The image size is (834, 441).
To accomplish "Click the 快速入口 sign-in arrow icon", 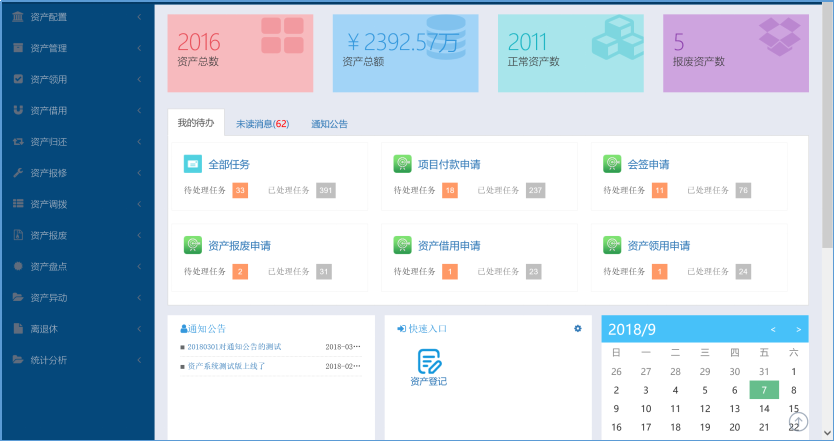I will pyautogui.click(x=402, y=329).
